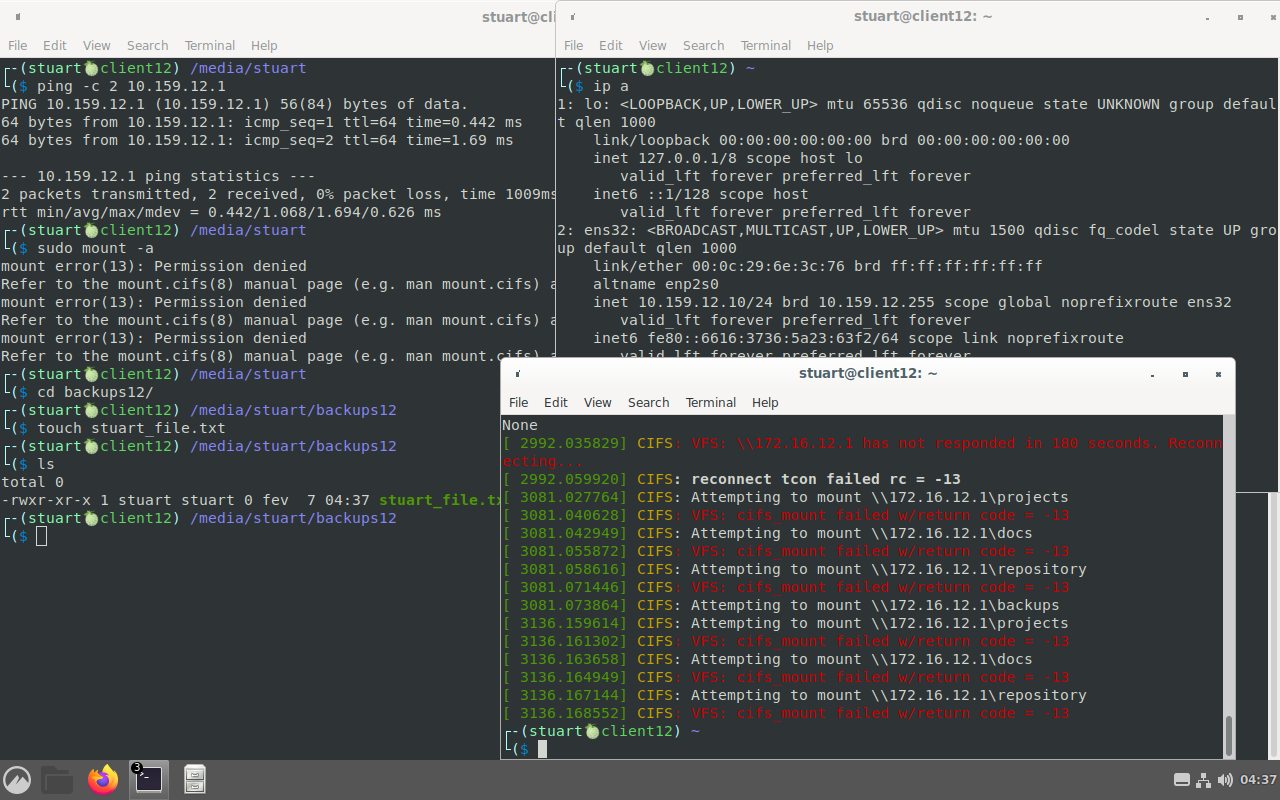1280x800 pixels.
Task: Click the keyboard tray icon
Action: [x=1181, y=780]
